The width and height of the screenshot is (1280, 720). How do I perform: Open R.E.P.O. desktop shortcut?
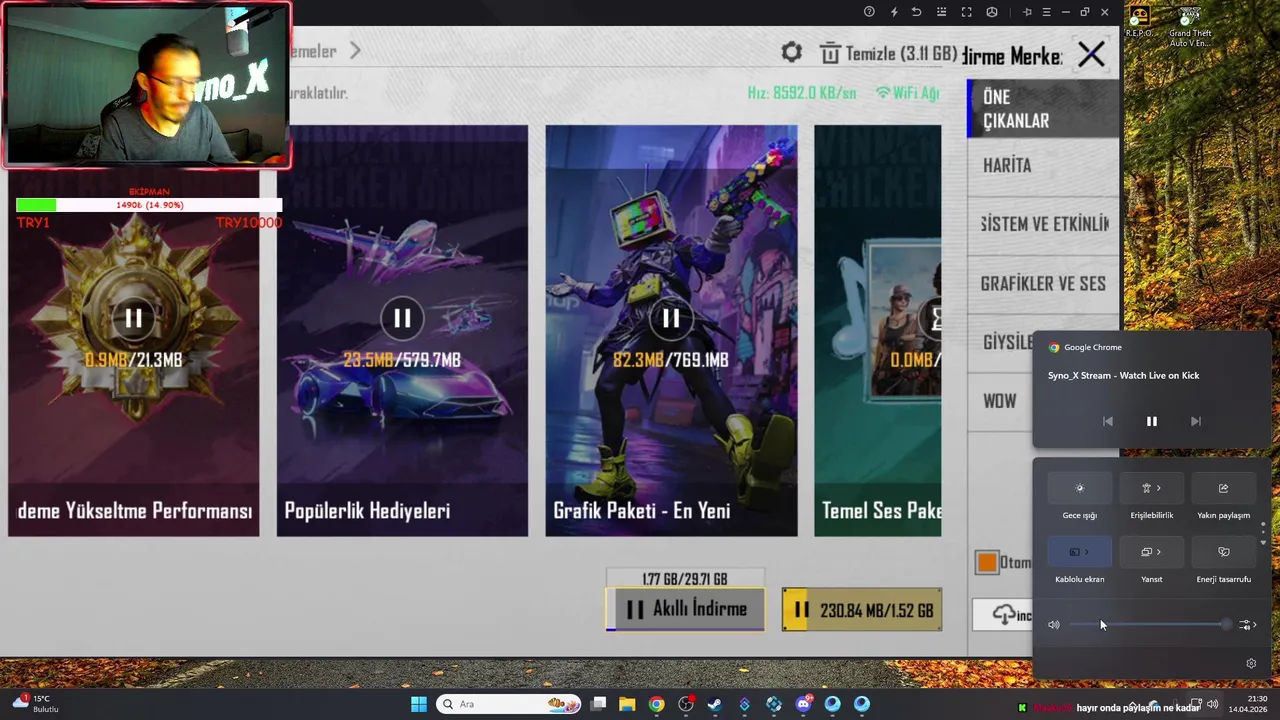1140,21
